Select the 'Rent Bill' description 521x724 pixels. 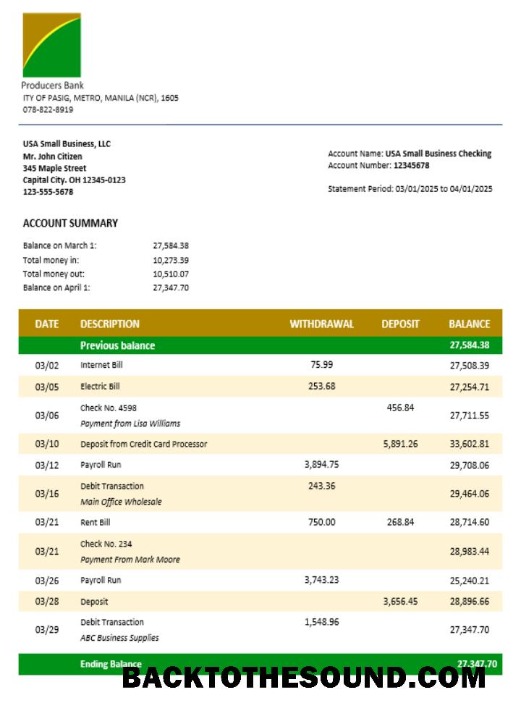pos(95,523)
